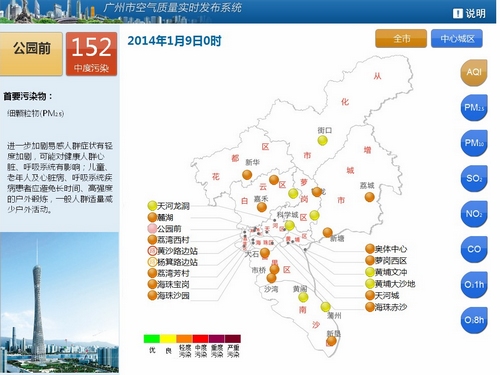This screenshot has width=500, height=375.
Task: Click red 中度污染 legend swatch
Action: click(200, 339)
